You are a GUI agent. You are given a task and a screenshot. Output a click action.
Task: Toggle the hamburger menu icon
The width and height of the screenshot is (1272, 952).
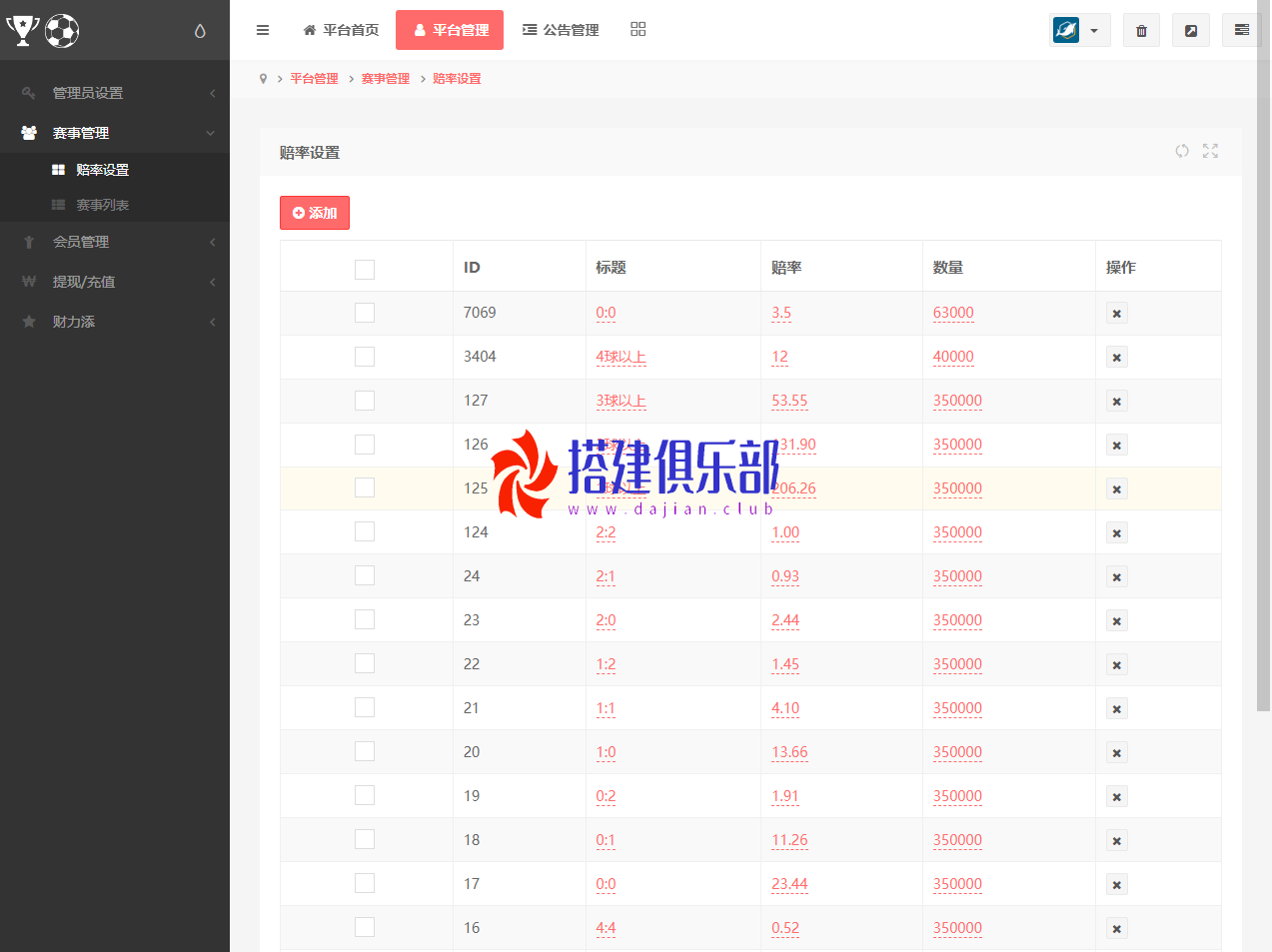coord(263,30)
